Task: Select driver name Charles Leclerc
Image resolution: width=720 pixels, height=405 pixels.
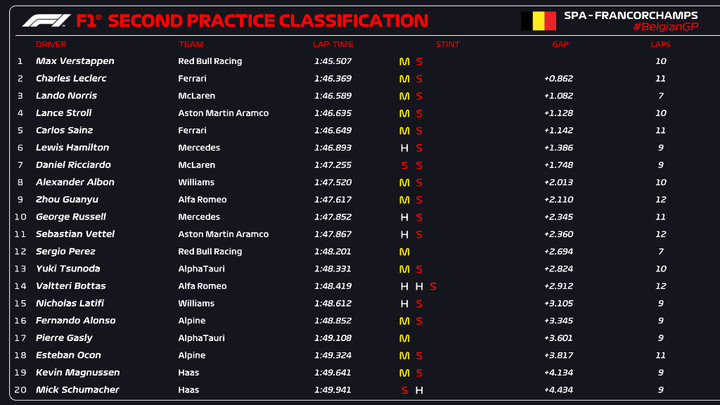Action: coord(71,79)
